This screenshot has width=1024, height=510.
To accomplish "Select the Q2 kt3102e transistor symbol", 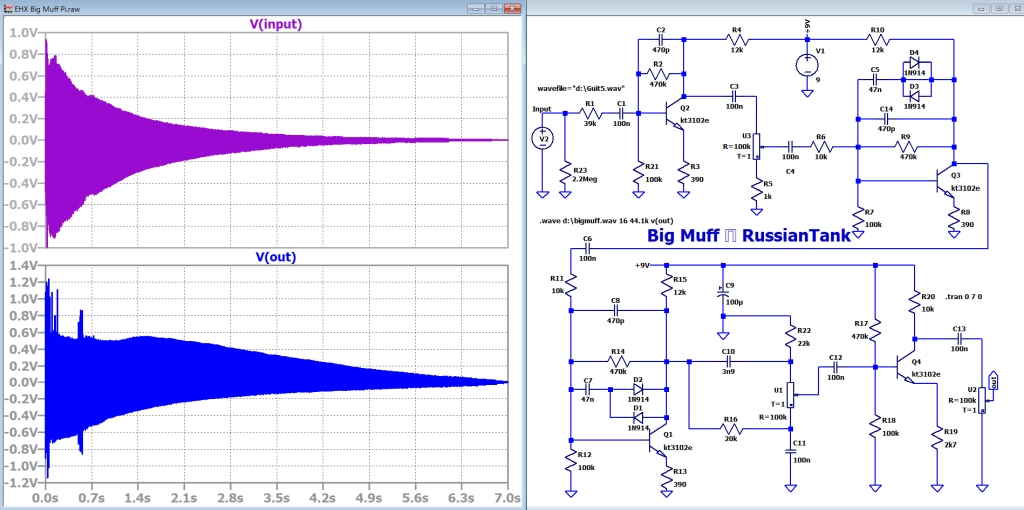I will (x=673, y=113).
